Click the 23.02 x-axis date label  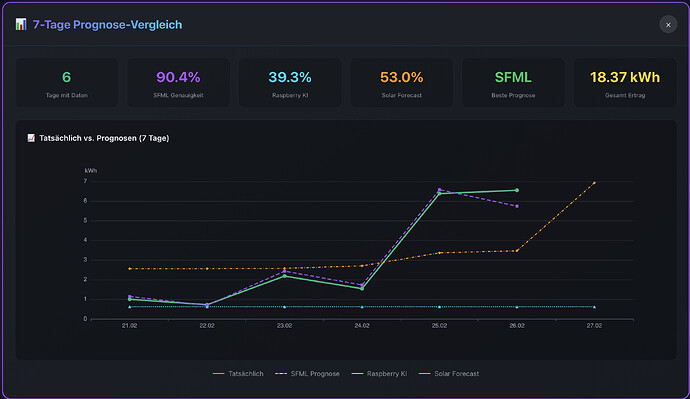[x=284, y=326]
